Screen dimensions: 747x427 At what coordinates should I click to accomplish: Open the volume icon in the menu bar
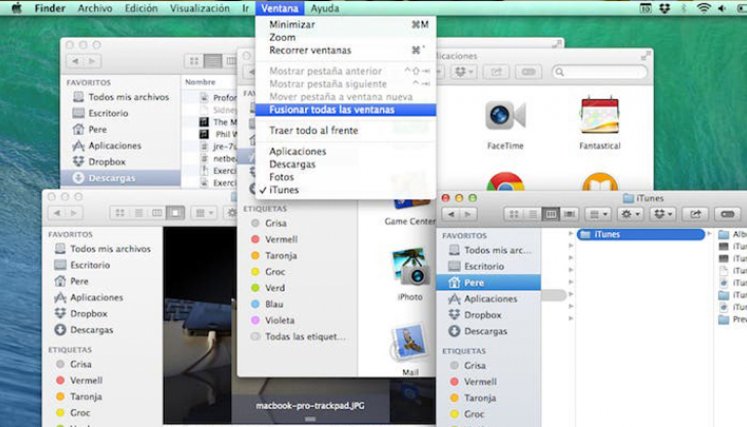(723, 8)
